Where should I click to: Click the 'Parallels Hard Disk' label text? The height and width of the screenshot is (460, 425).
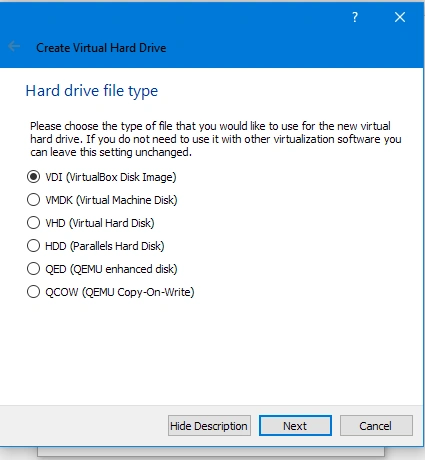pos(117,246)
